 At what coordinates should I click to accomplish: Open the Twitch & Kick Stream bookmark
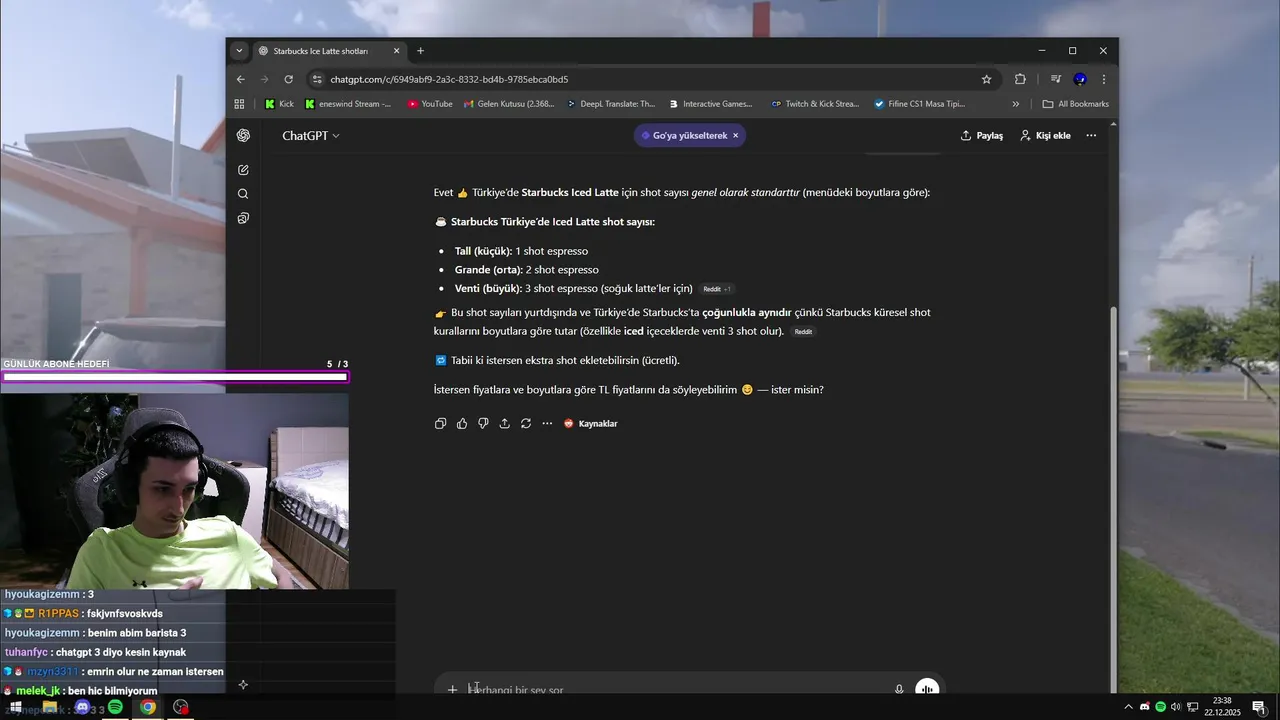point(814,104)
